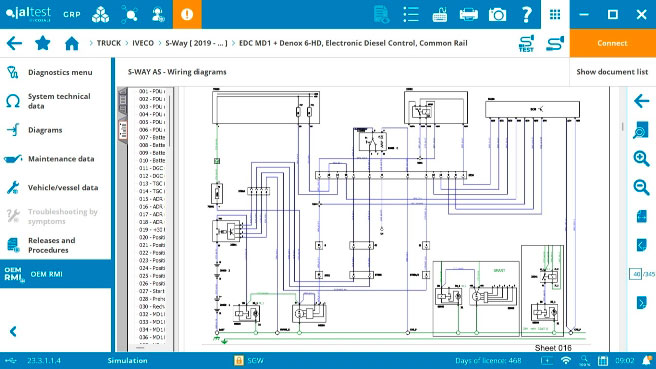Viewport: 656px width, 369px height.
Task: Zoom in on the wiring diagram
Action: coord(641,158)
